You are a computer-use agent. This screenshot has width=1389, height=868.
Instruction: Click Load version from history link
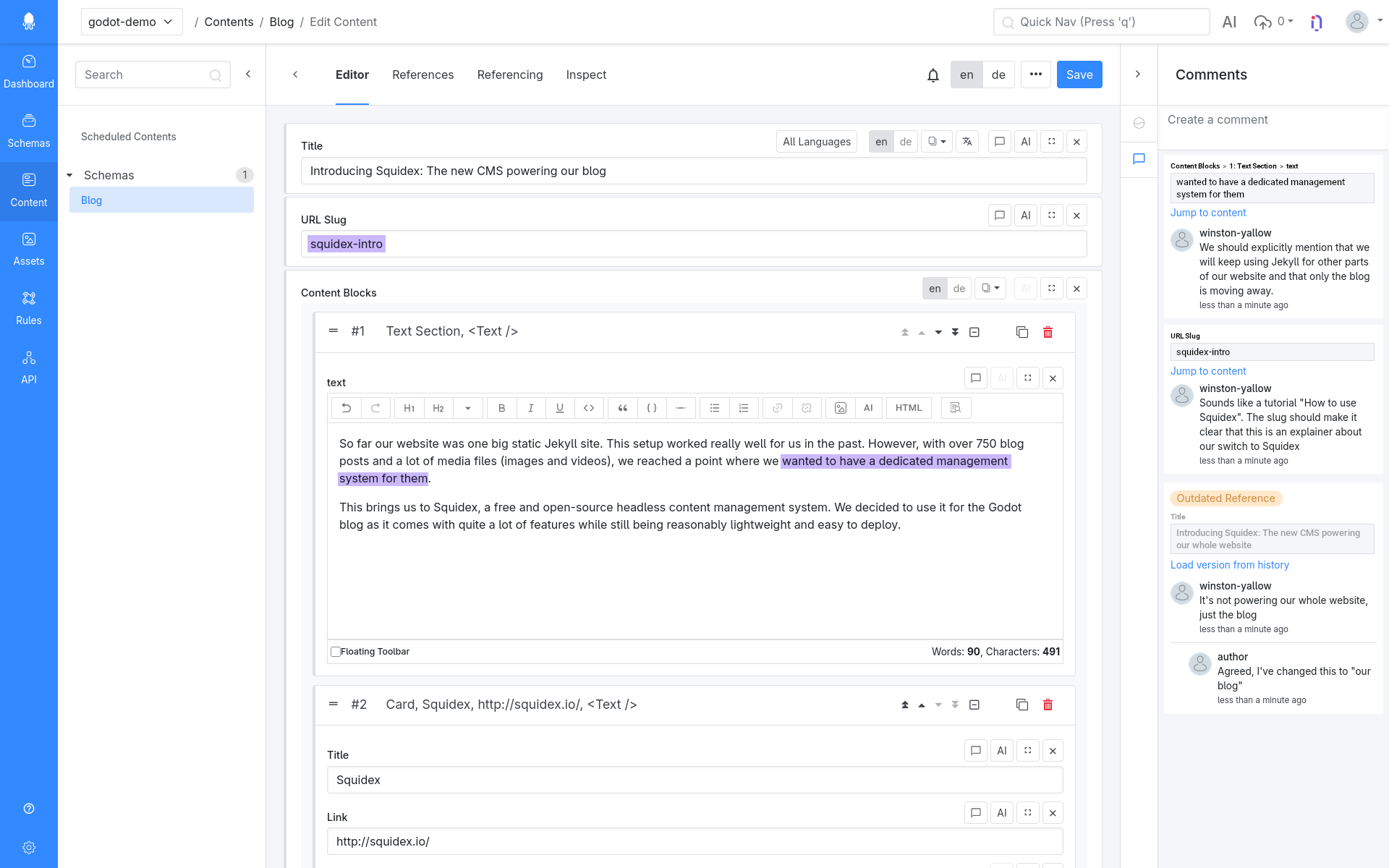click(1229, 565)
